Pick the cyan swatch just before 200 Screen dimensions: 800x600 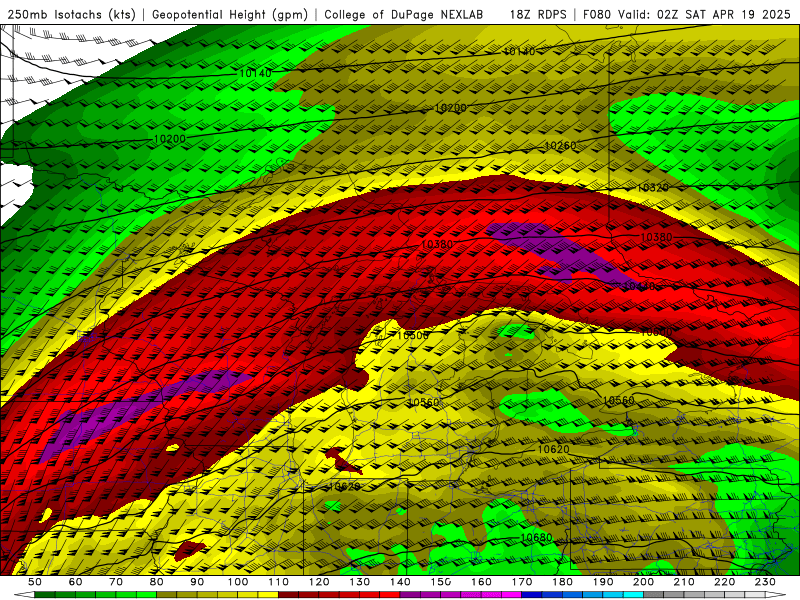(x=634, y=595)
